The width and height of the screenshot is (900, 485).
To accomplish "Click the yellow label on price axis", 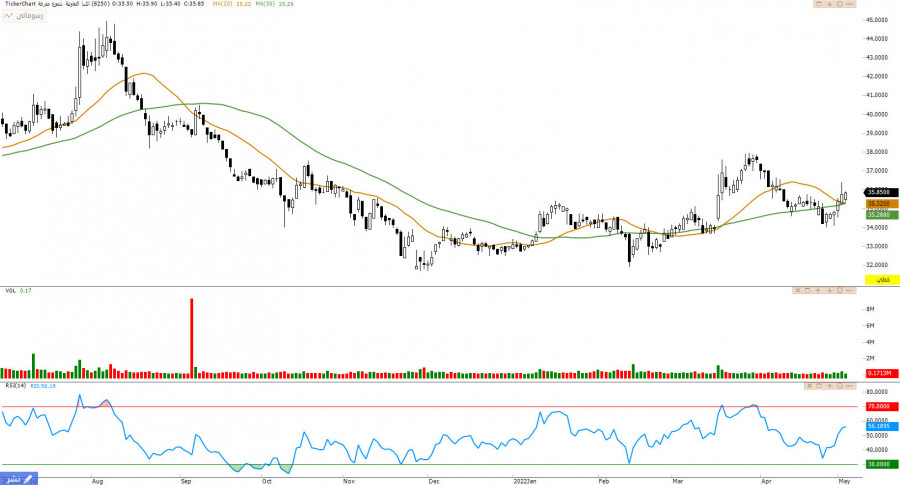I will (x=877, y=281).
